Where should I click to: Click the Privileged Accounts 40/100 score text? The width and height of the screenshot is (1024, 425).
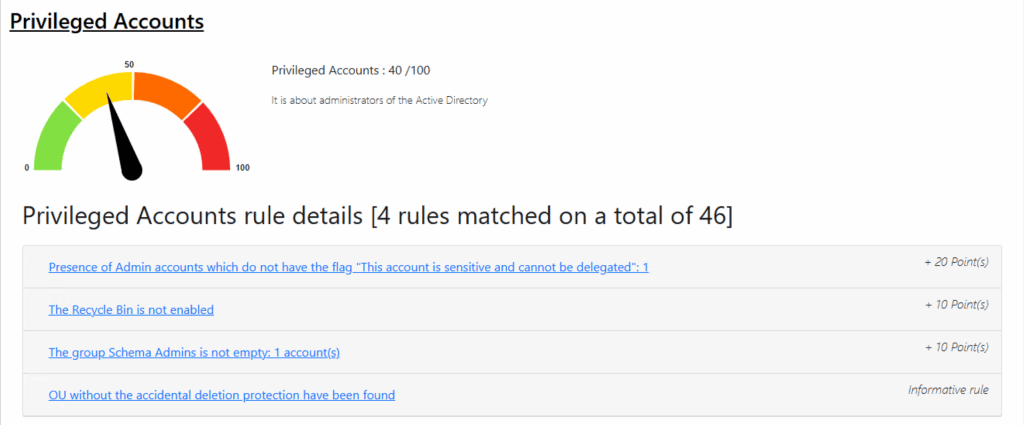[351, 70]
